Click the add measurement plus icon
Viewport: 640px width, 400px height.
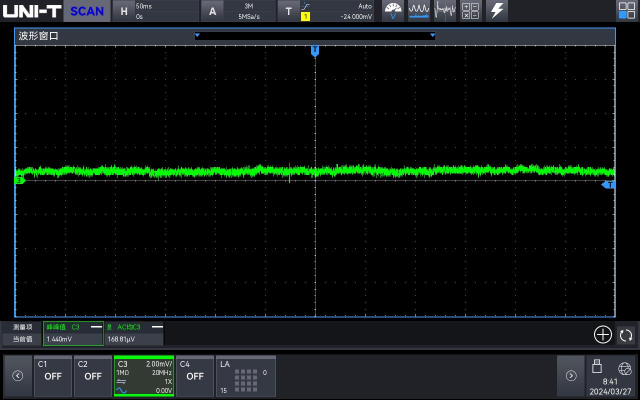tap(603, 335)
